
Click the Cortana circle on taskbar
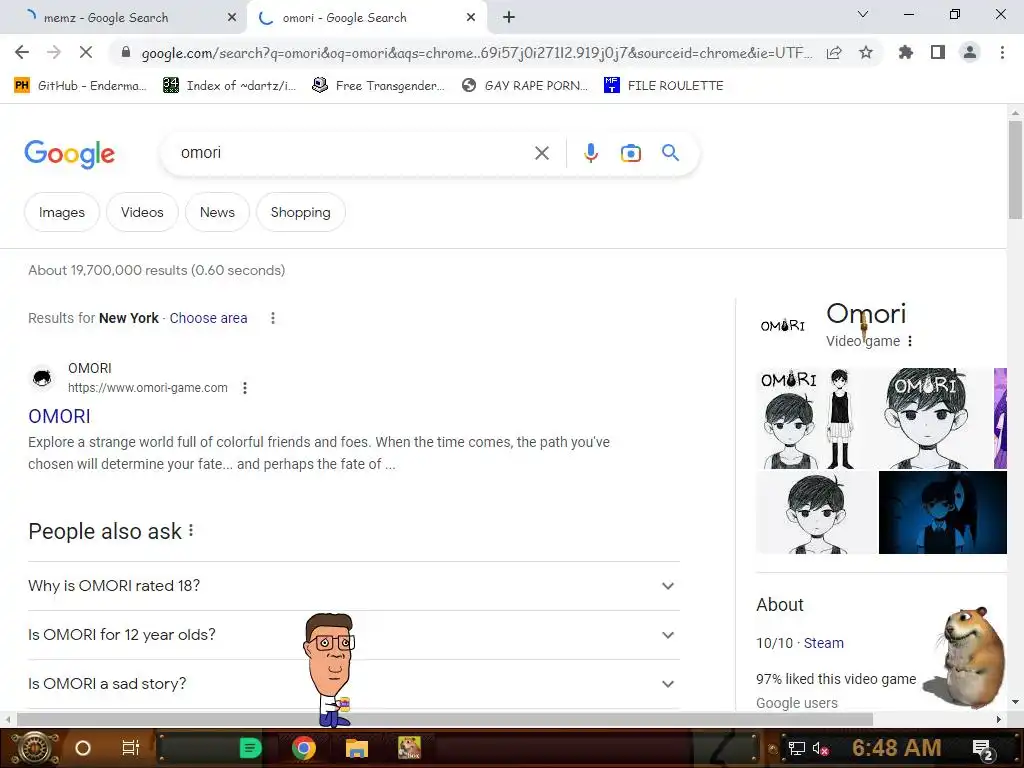point(83,748)
